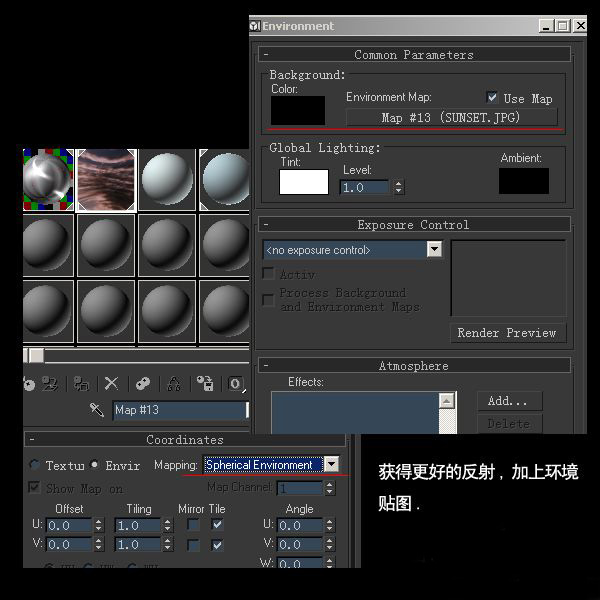The height and width of the screenshot is (600, 600).
Task: Enable the U Mirror checkbox
Action: click(193, 525)
